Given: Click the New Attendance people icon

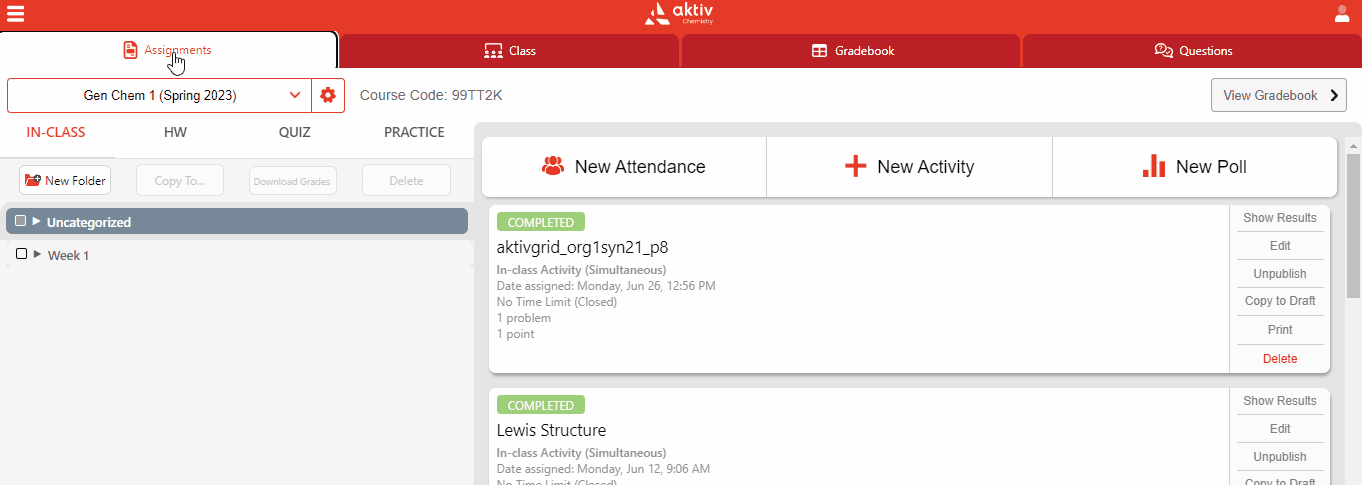Looking at the screenshot, I should [553, 167].
